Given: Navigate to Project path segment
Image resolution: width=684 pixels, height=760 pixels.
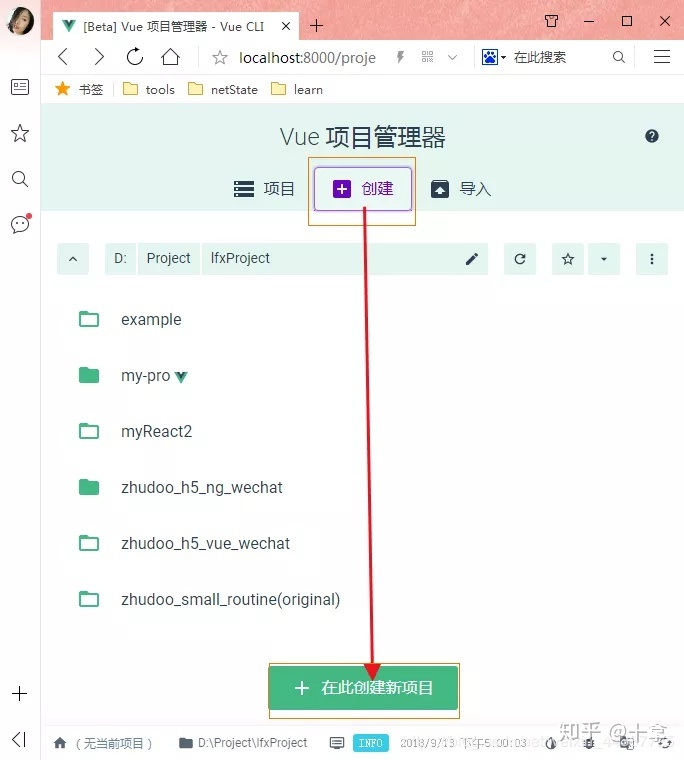Looking at the screenshot, I should [x=169, y=259].
